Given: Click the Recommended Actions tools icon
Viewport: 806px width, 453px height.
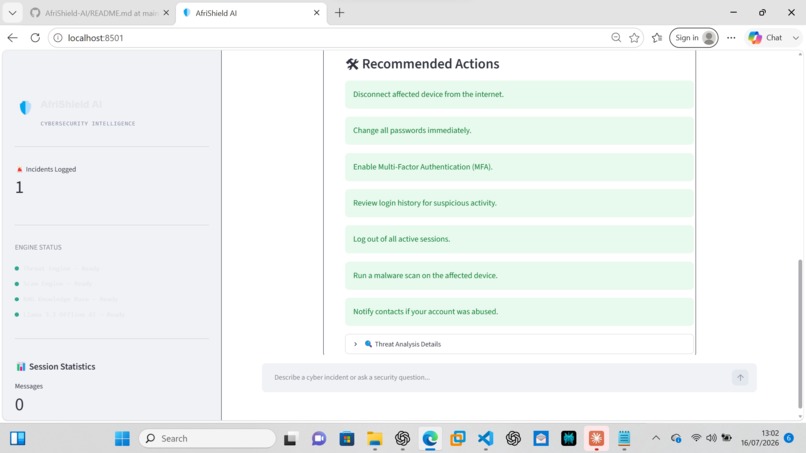Looking at the screenshot, I should 352,64.
